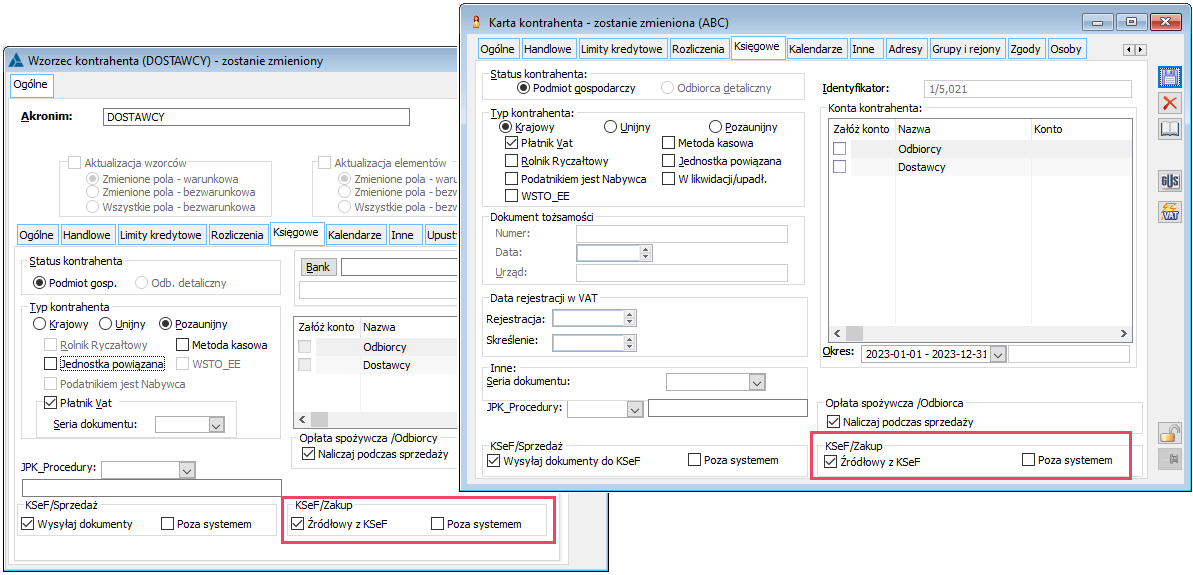Toggle Jednostka powiązana in Wzorzec kontrahenta window

[x=50, y=364]
